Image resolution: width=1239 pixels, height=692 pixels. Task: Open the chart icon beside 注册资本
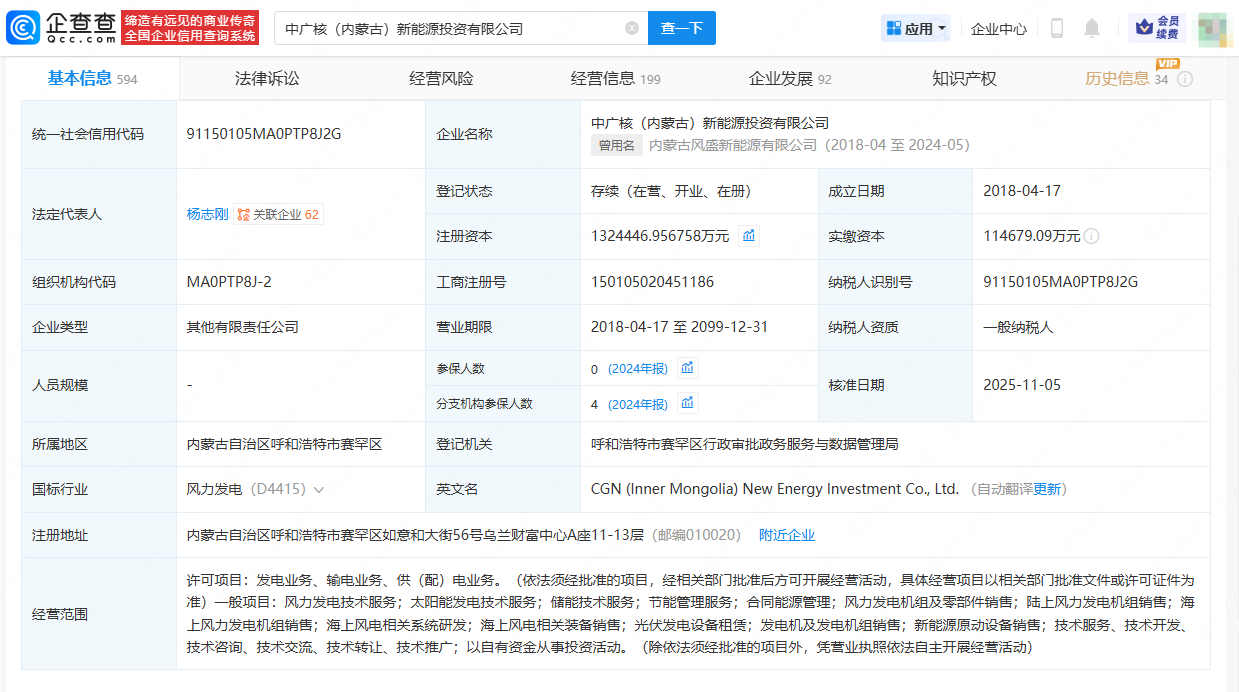749,236
